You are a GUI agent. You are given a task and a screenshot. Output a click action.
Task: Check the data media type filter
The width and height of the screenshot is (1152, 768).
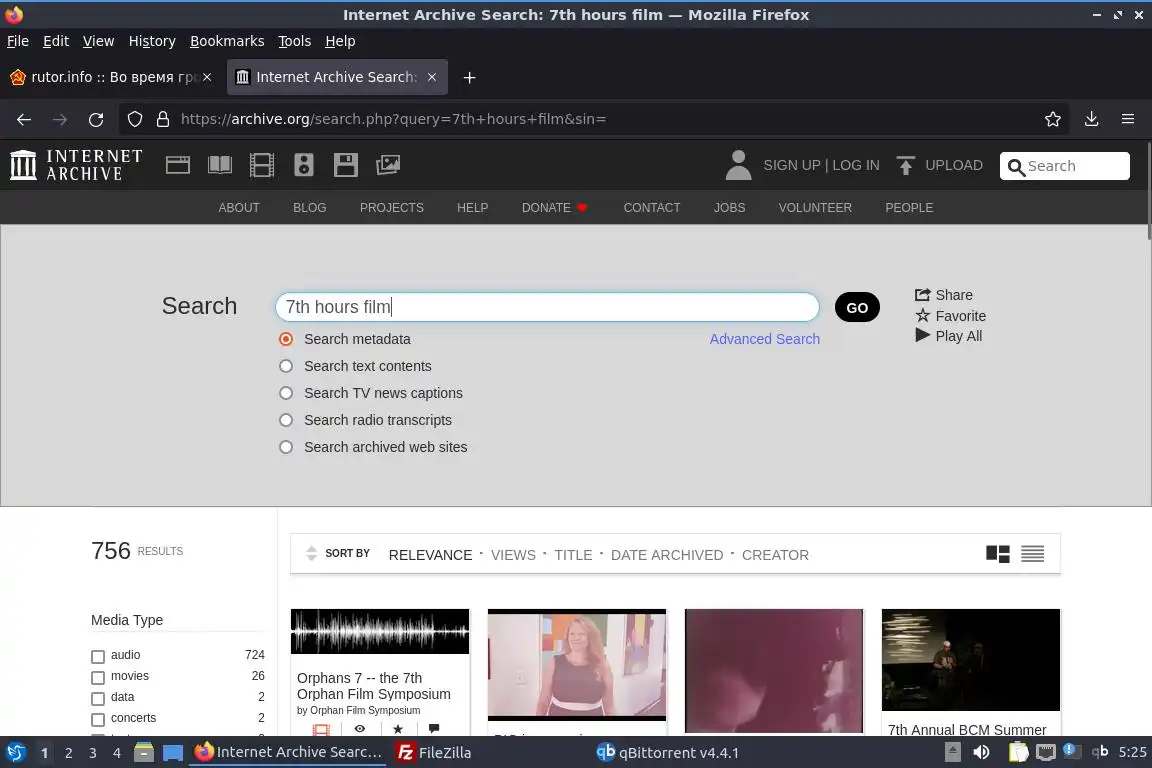(98, 698)
